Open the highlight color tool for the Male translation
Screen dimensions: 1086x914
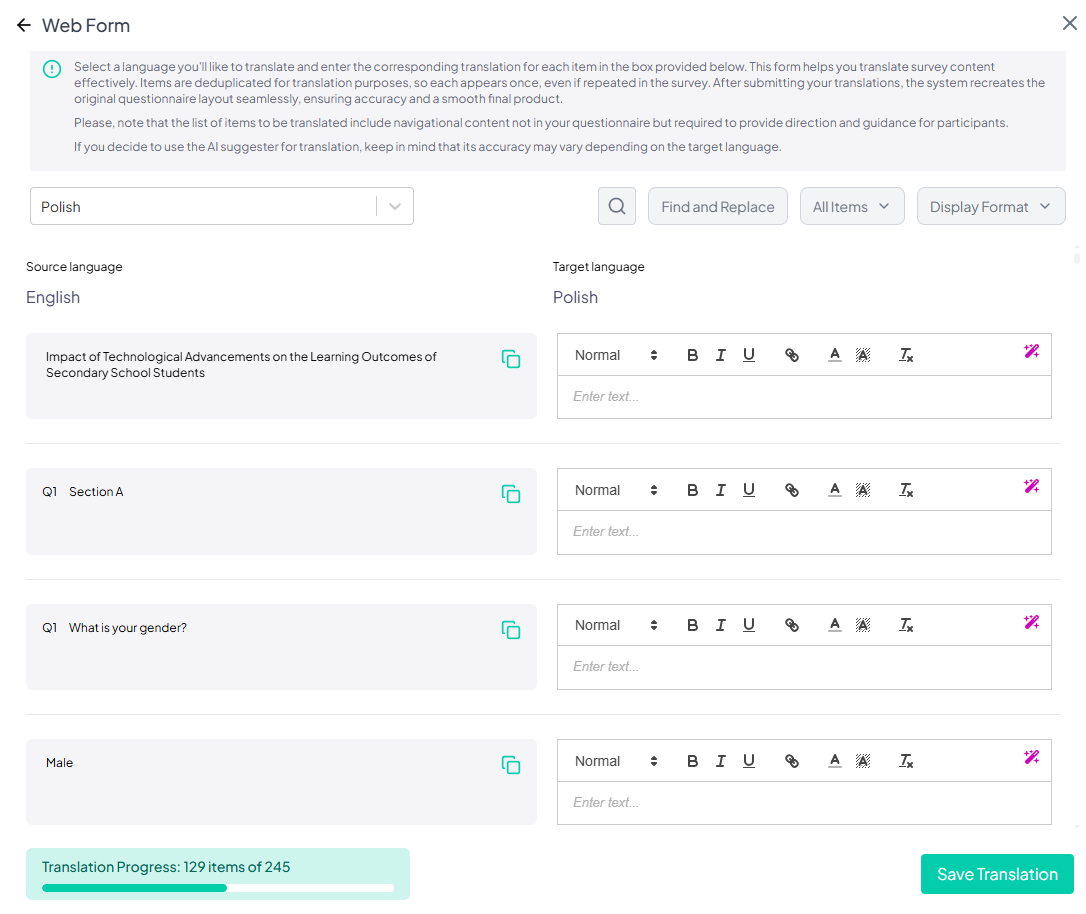coord(863,761)
